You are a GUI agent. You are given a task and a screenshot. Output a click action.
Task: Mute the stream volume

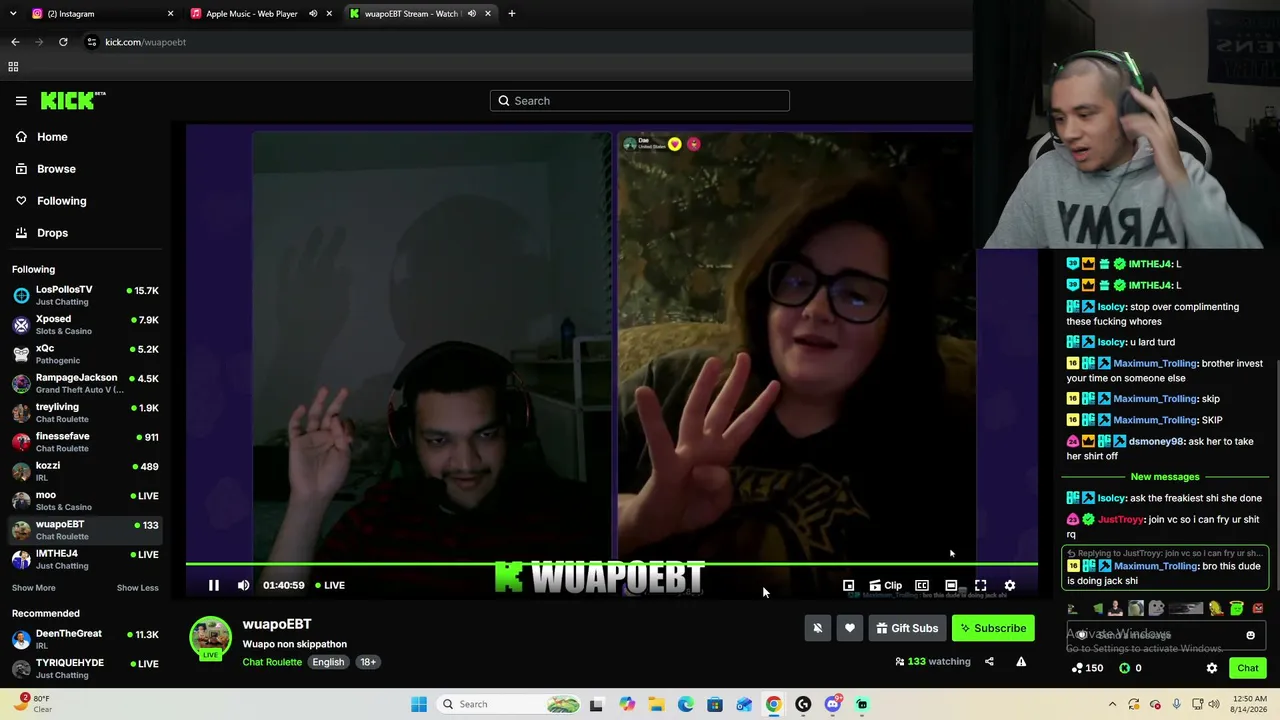pyautogui.click(x=244, y=585)
